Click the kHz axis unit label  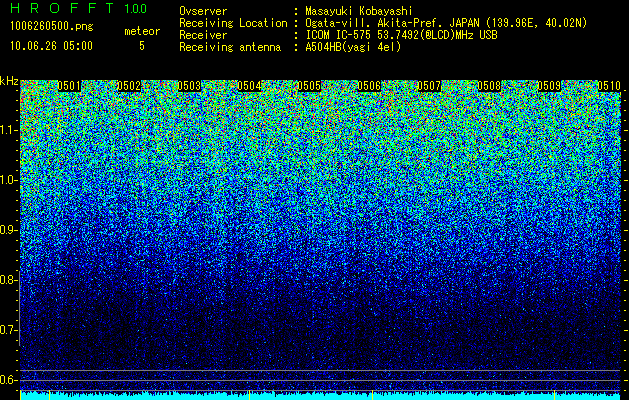point(9,81)
